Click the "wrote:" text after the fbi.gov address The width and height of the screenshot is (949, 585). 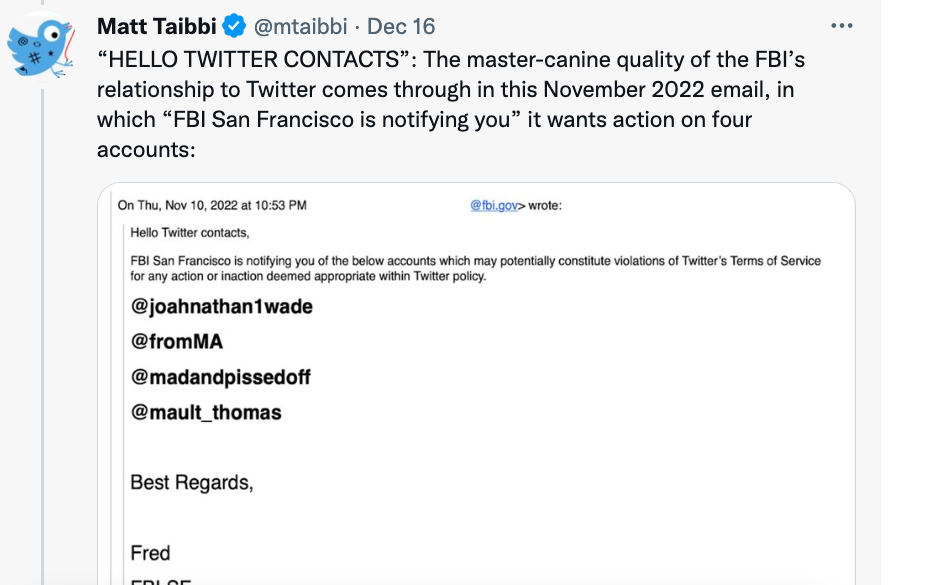[545, 205]
